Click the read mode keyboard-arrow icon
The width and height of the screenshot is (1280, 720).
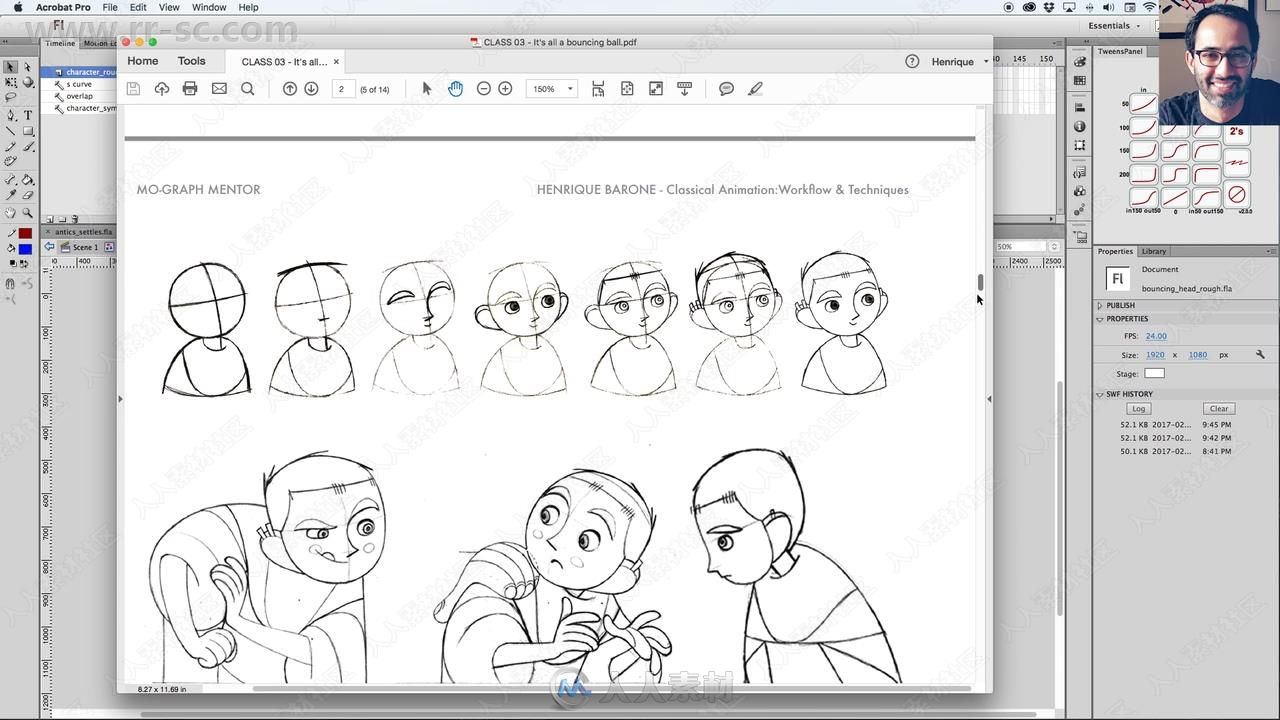point(685,89)
